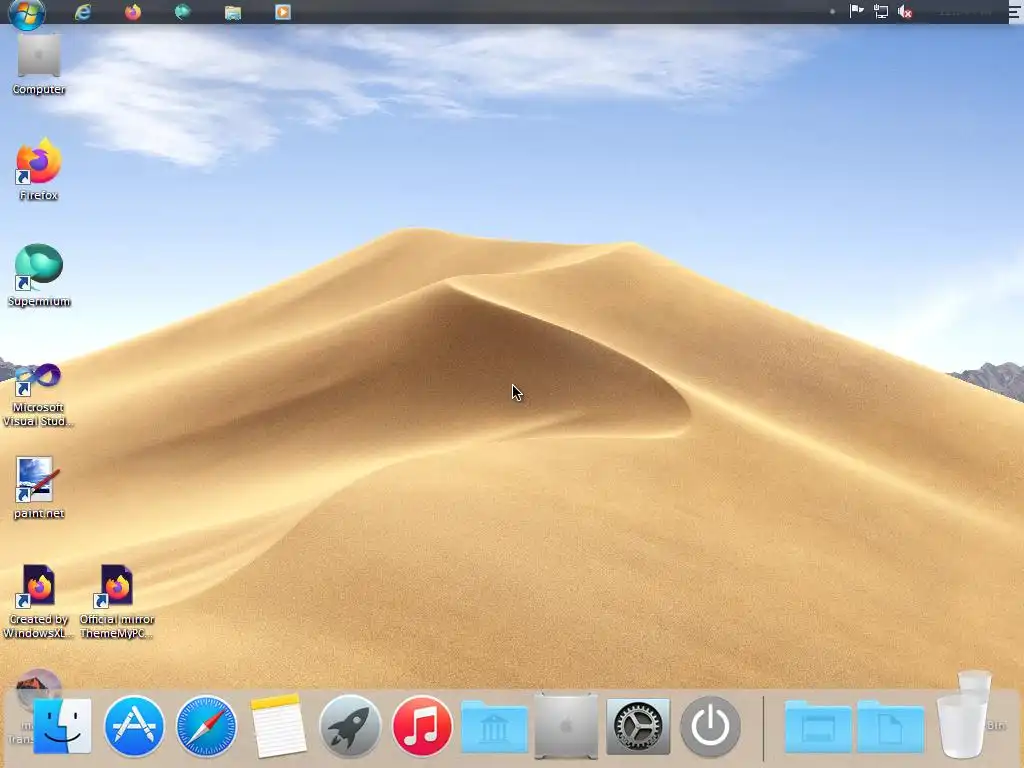The image size is (1024, 768).
Task: Start Windows Media Player from the taskbar
Action: pyautogui.click(x=283, y=12)
